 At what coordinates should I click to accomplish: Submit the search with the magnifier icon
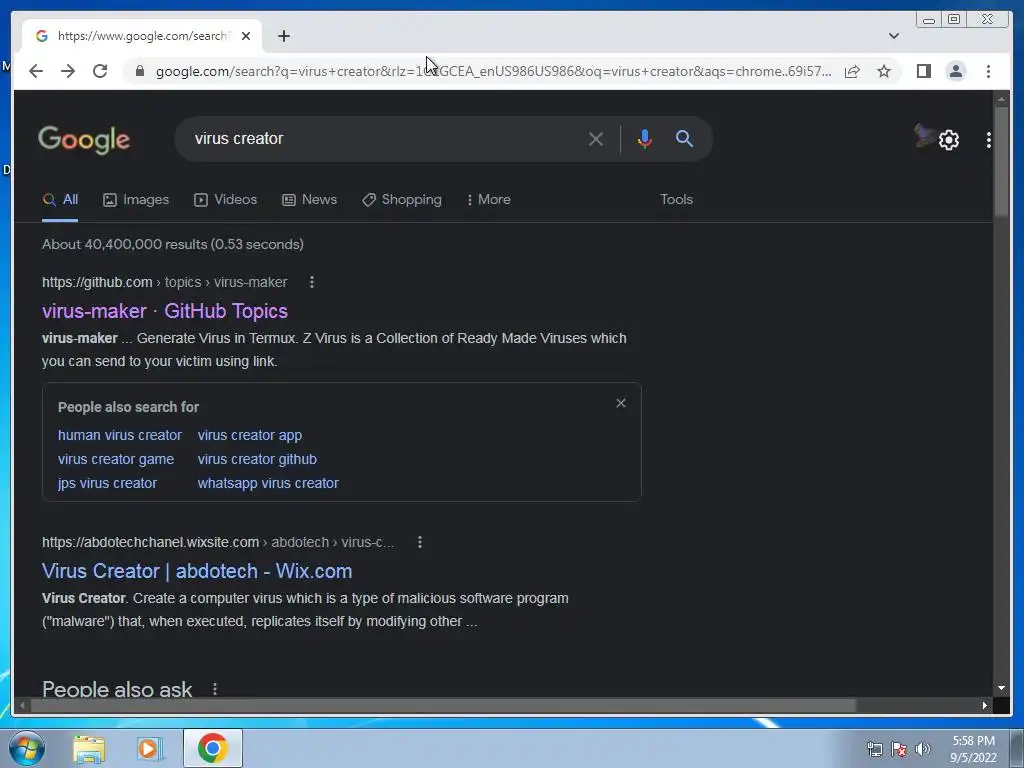point(684,138)
